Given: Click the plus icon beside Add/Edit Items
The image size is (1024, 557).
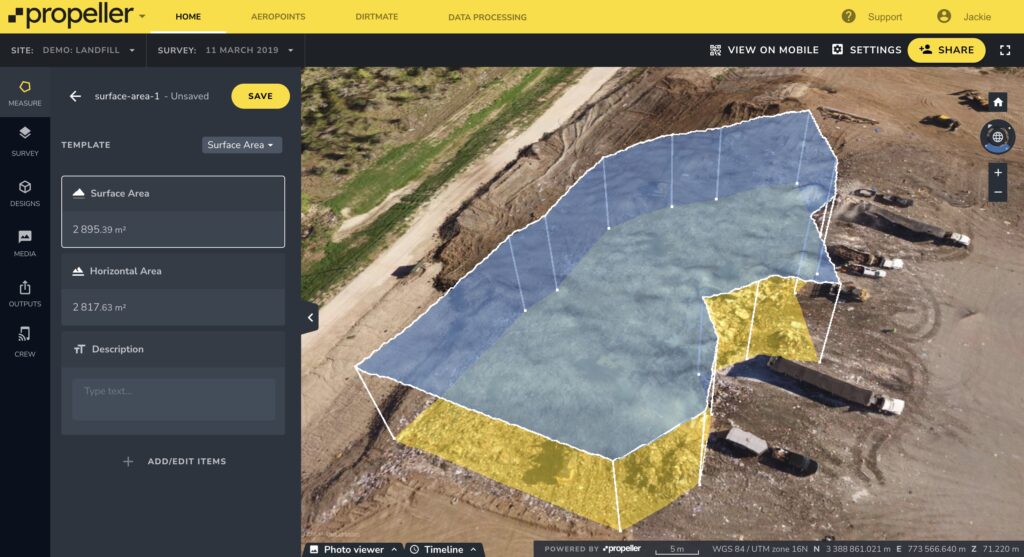Looking at the screenshot, I should pyautogui.click(x=128, y=461).
